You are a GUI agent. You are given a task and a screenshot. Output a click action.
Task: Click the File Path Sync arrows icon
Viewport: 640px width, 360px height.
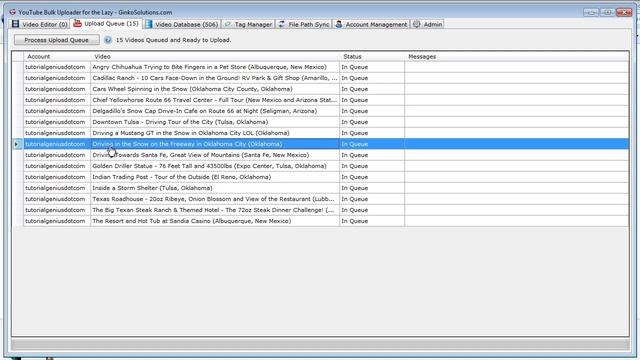click(282, 24)
